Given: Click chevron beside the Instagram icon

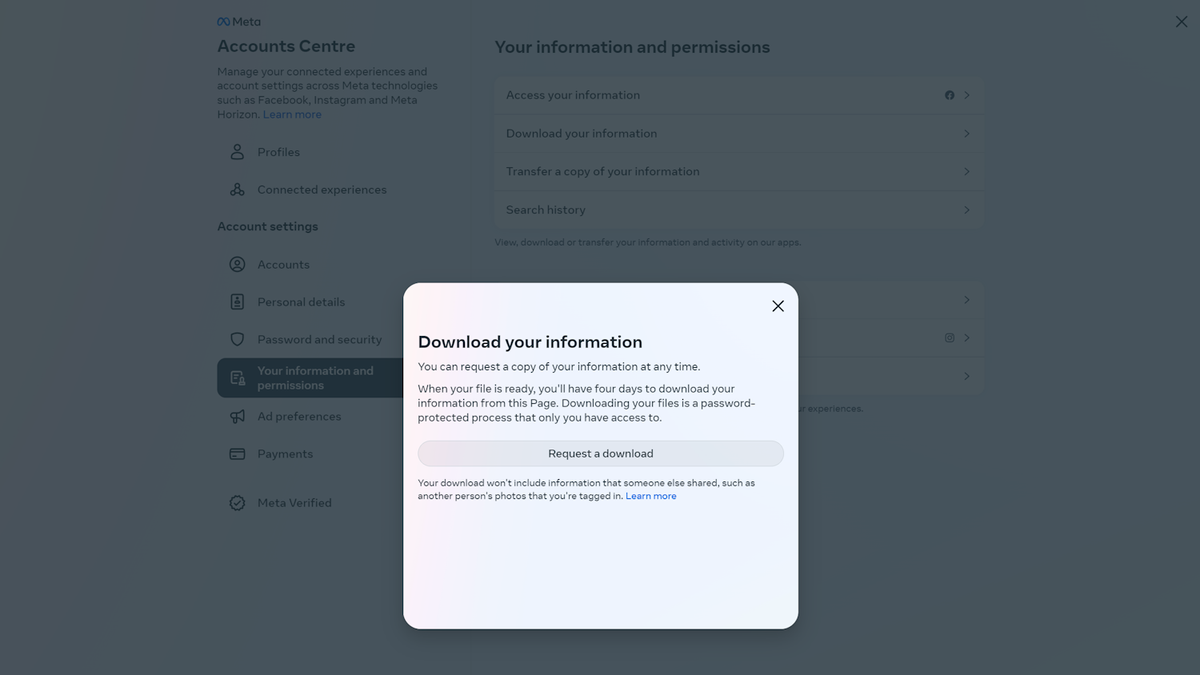Looking at the screenshot, I should [x=967, y=338].
